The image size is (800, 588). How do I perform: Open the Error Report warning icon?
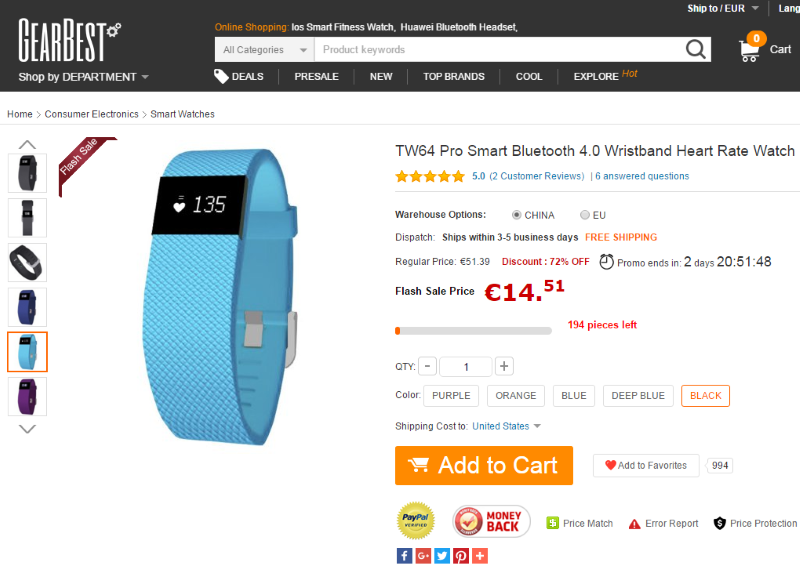(x=634, y=524)
